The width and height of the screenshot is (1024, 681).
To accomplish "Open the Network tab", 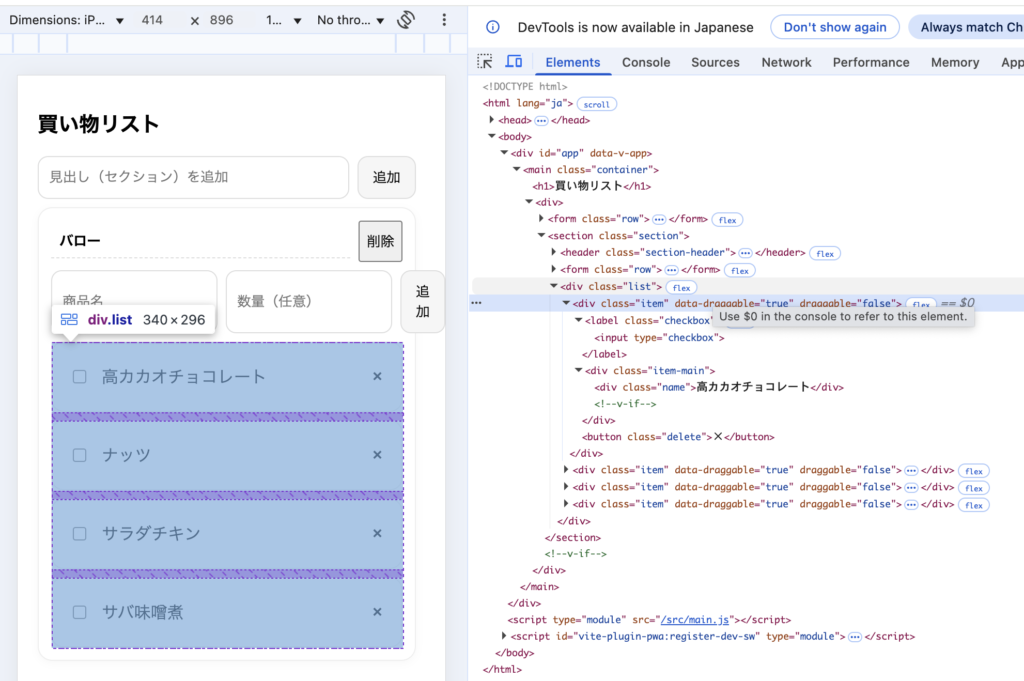I will [786, 62].
